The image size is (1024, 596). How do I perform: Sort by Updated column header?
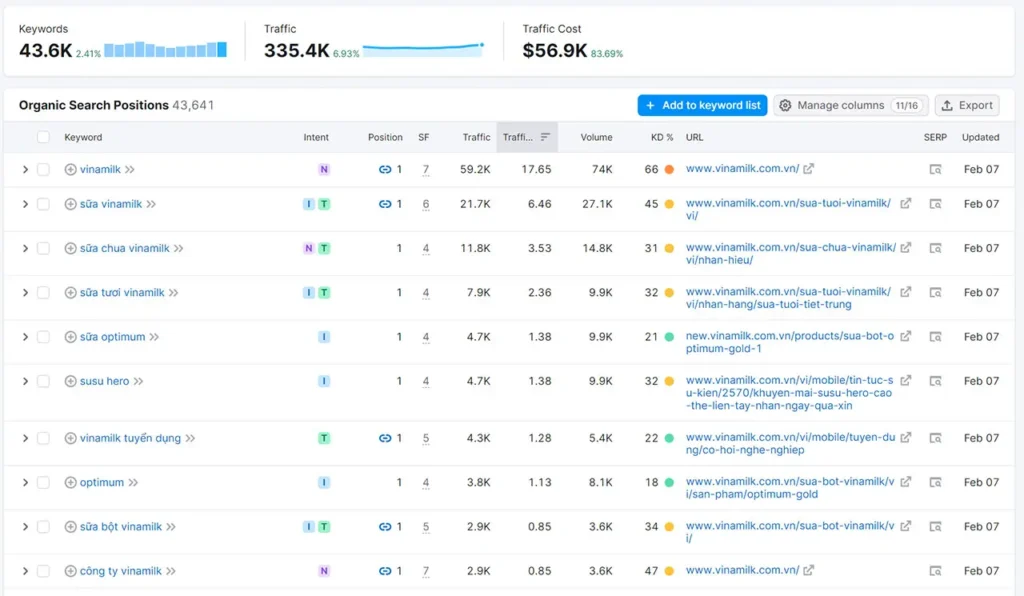click(980, 137)
